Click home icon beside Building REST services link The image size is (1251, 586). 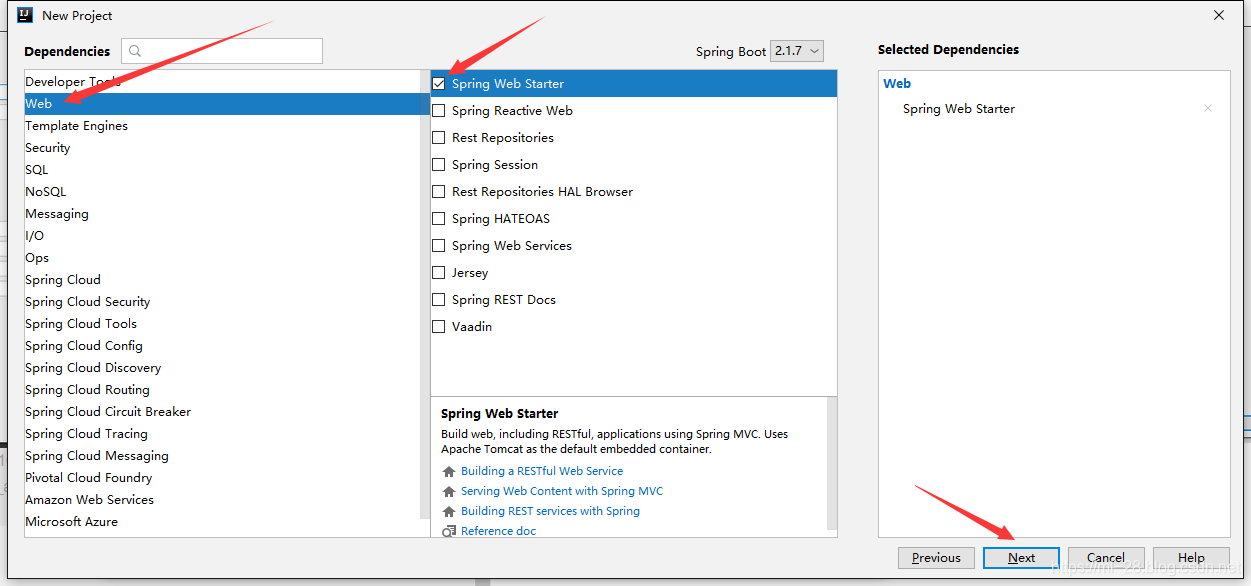449,511
